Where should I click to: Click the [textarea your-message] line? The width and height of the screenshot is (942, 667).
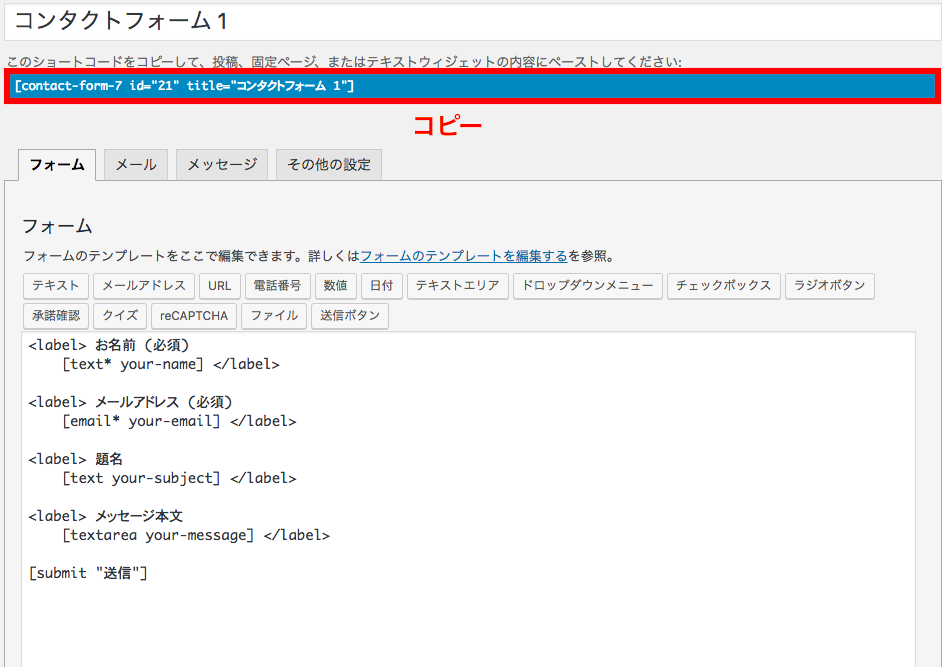pyautogui.click(x=196, y=535)
